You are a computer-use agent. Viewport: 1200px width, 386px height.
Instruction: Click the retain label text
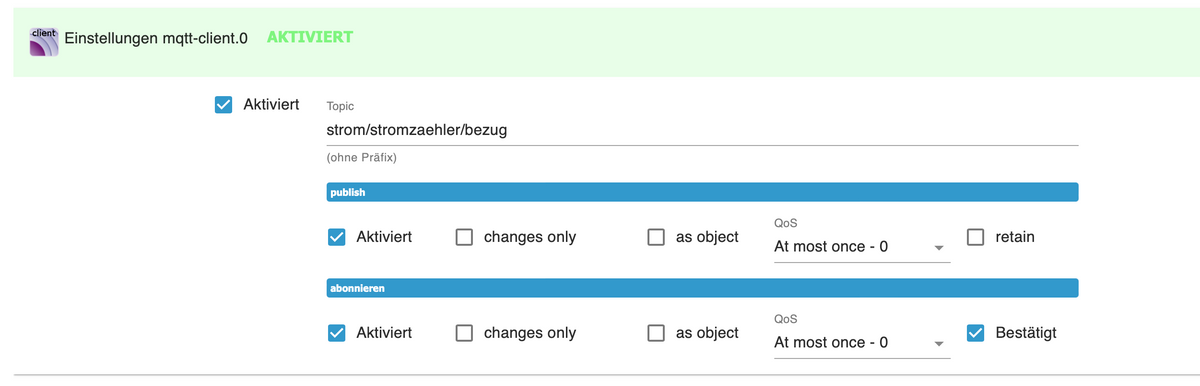pos(1015,237)
